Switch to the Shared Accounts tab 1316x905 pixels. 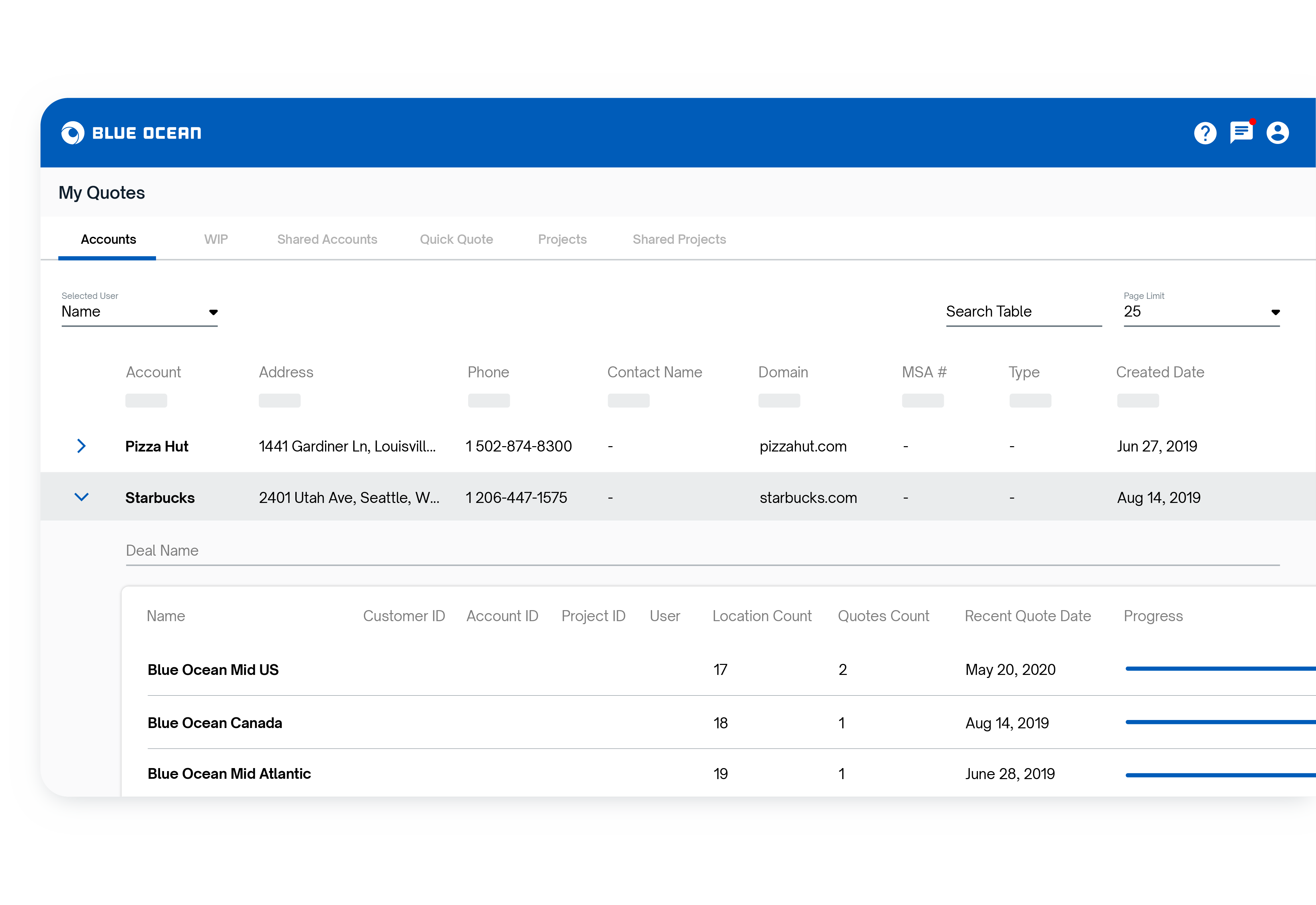pyautogui.click(x=327, y=239)
